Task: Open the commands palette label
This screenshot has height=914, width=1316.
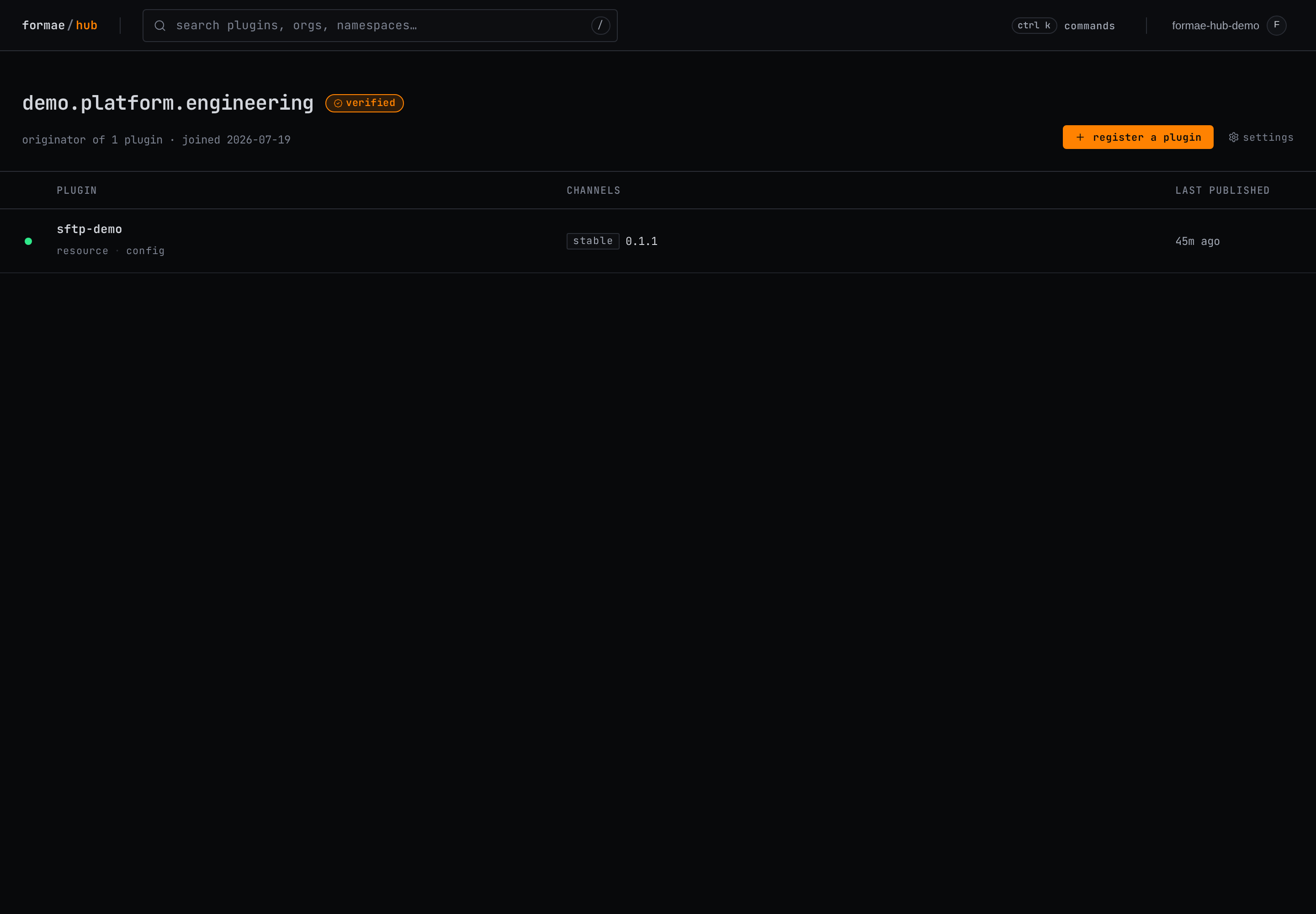Action: (1089, 26)
